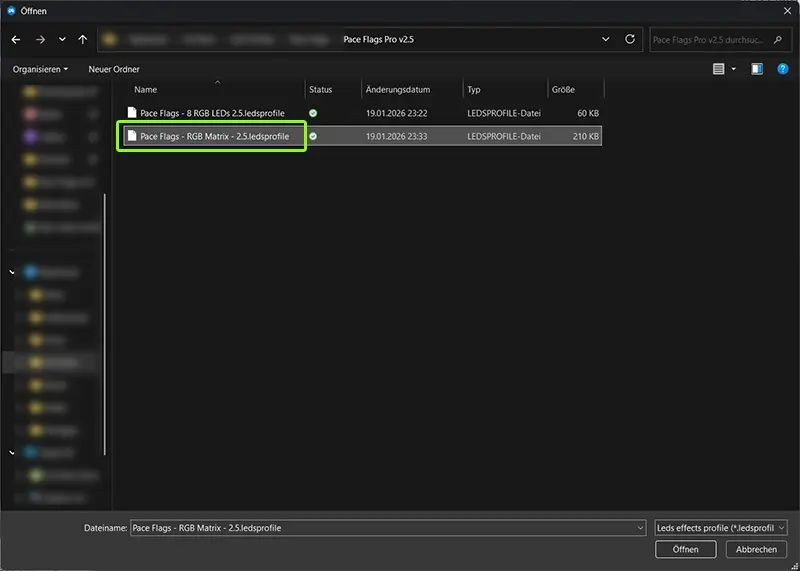Change the view layout icon
800x571 pixels.
click(718, 69)
